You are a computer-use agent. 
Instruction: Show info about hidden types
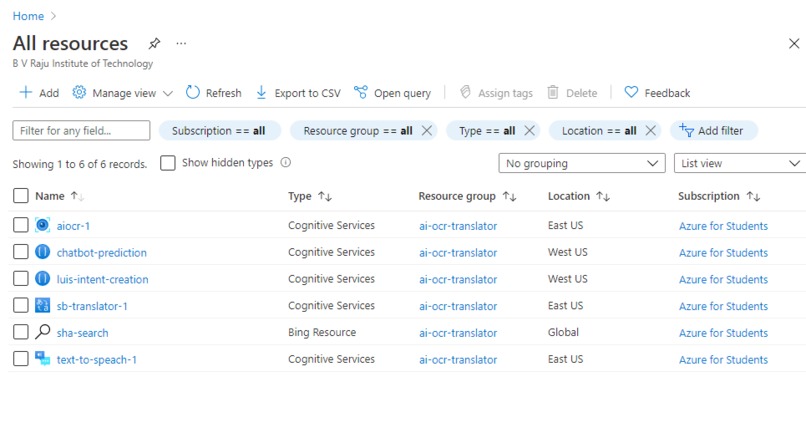point(286,162)
